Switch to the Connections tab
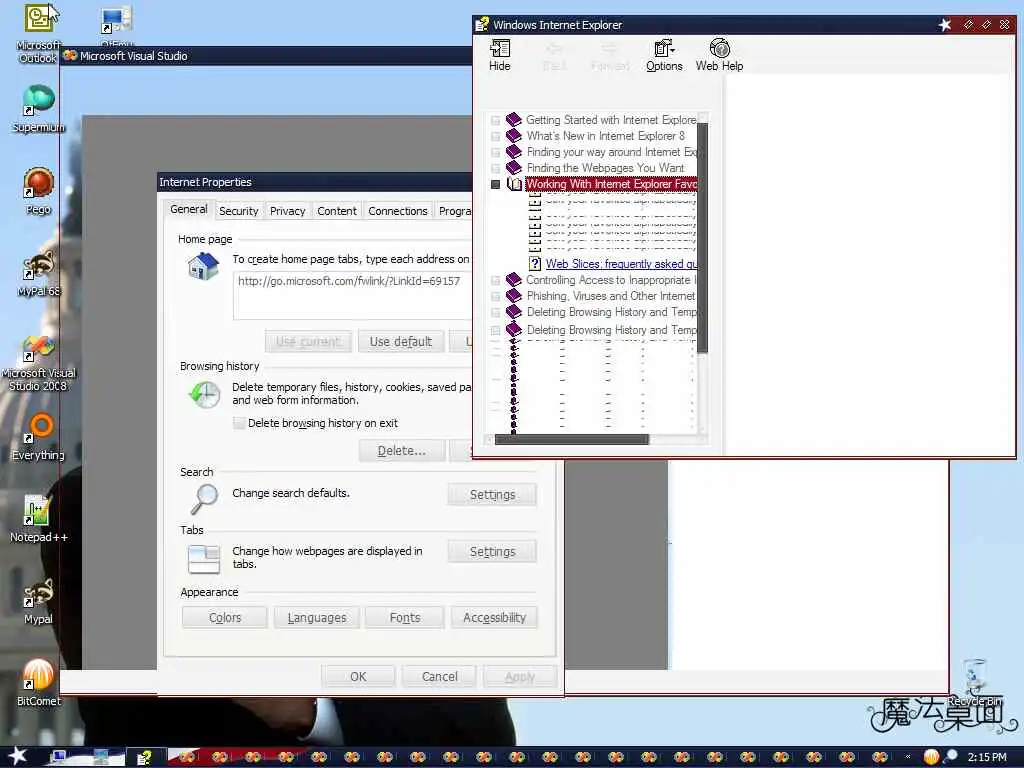 pyautogui.click(x=398, y=211)
